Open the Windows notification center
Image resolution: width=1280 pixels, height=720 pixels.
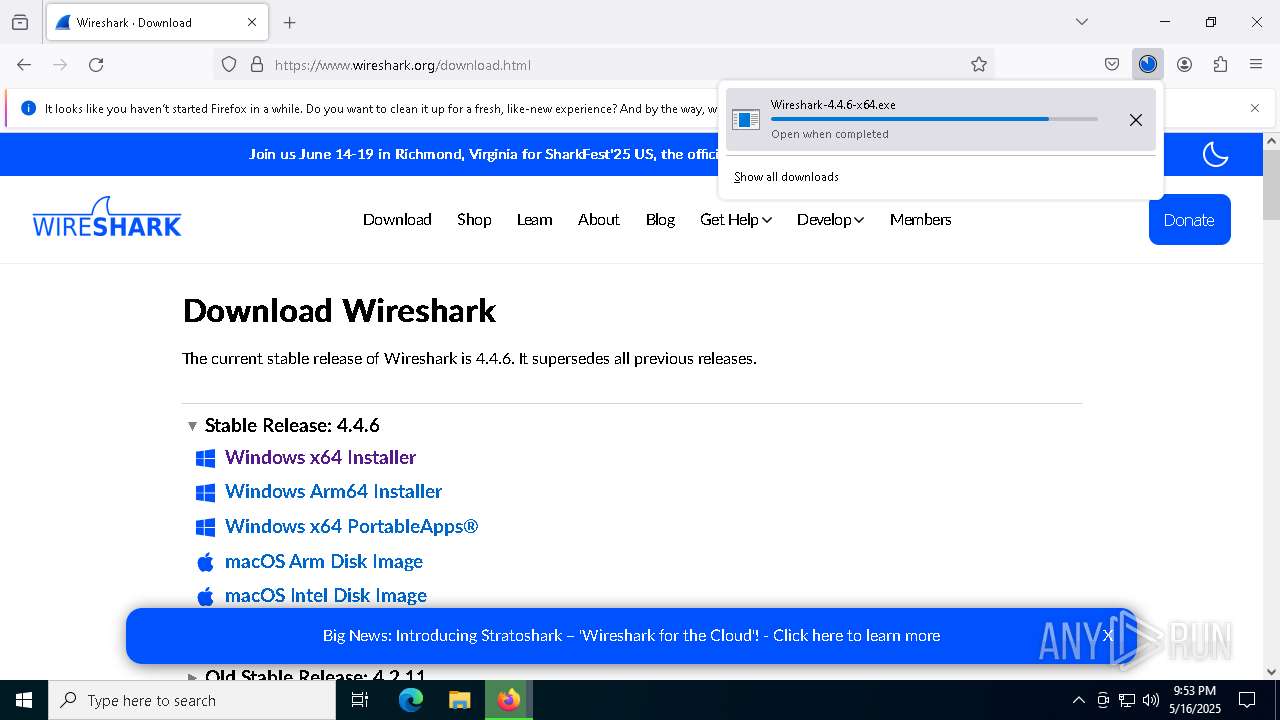(1247, 700)
